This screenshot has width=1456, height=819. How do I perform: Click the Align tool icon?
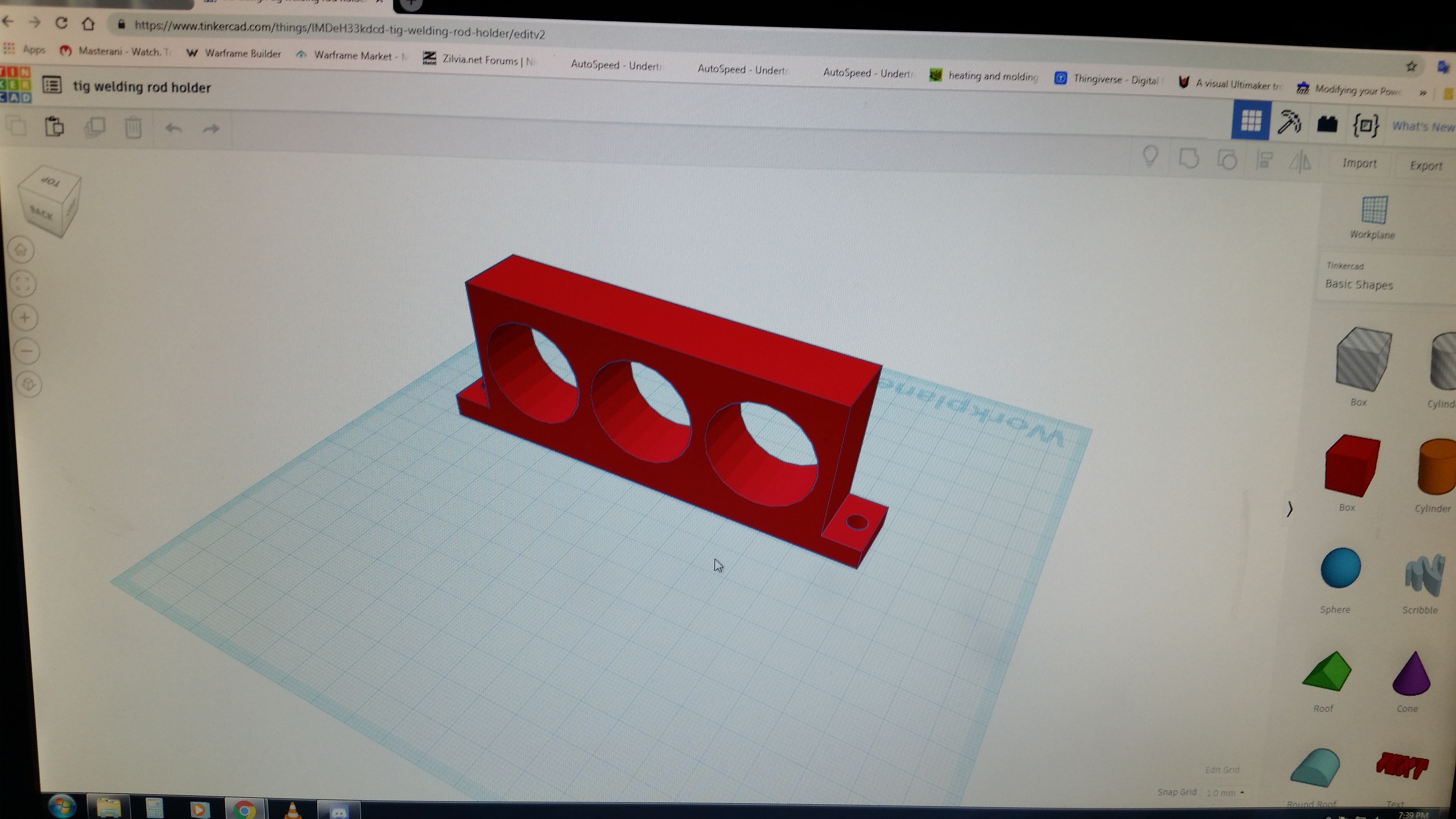(x=1264, y=161)
